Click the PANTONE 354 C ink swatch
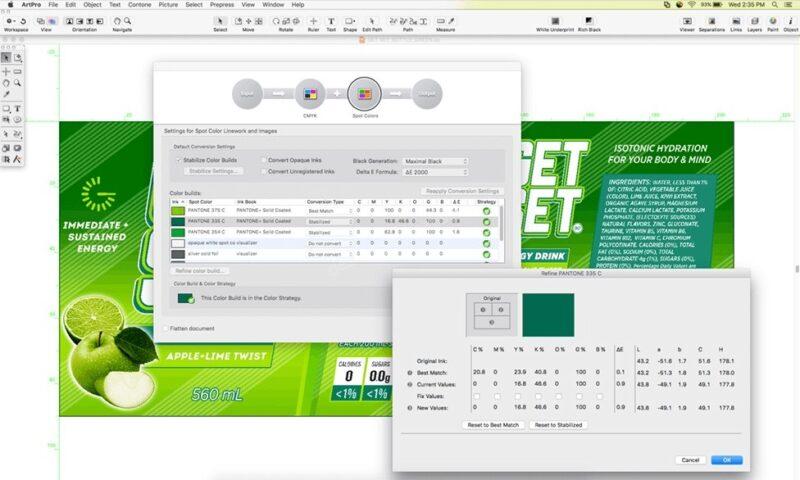This screenshot has height=480, width=800. pyautogui.click(x=178, y=233)
